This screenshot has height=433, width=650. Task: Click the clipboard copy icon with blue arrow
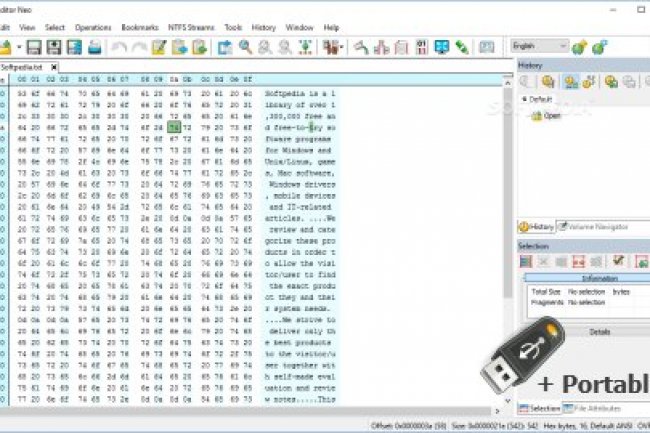(179, 47)
